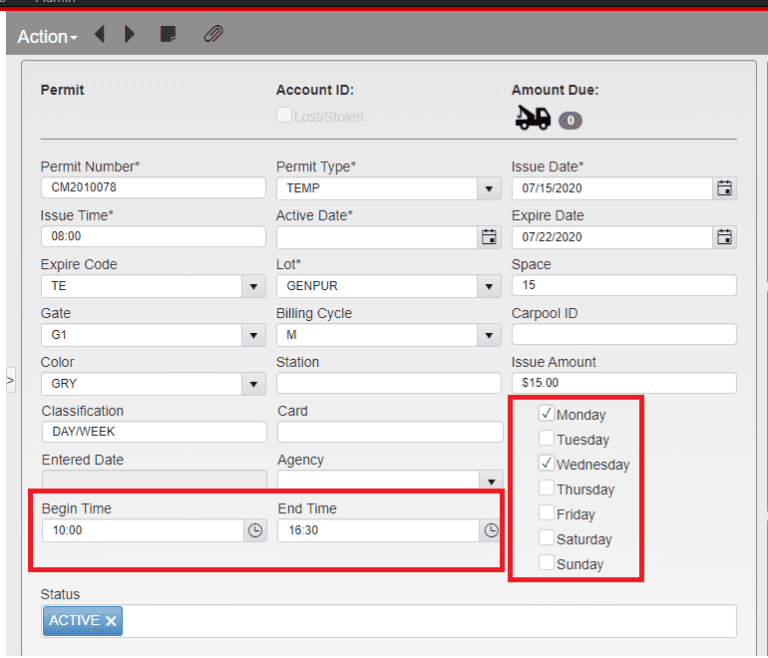Open the End Time clock picker
The image size is (768, 658).
491,531
